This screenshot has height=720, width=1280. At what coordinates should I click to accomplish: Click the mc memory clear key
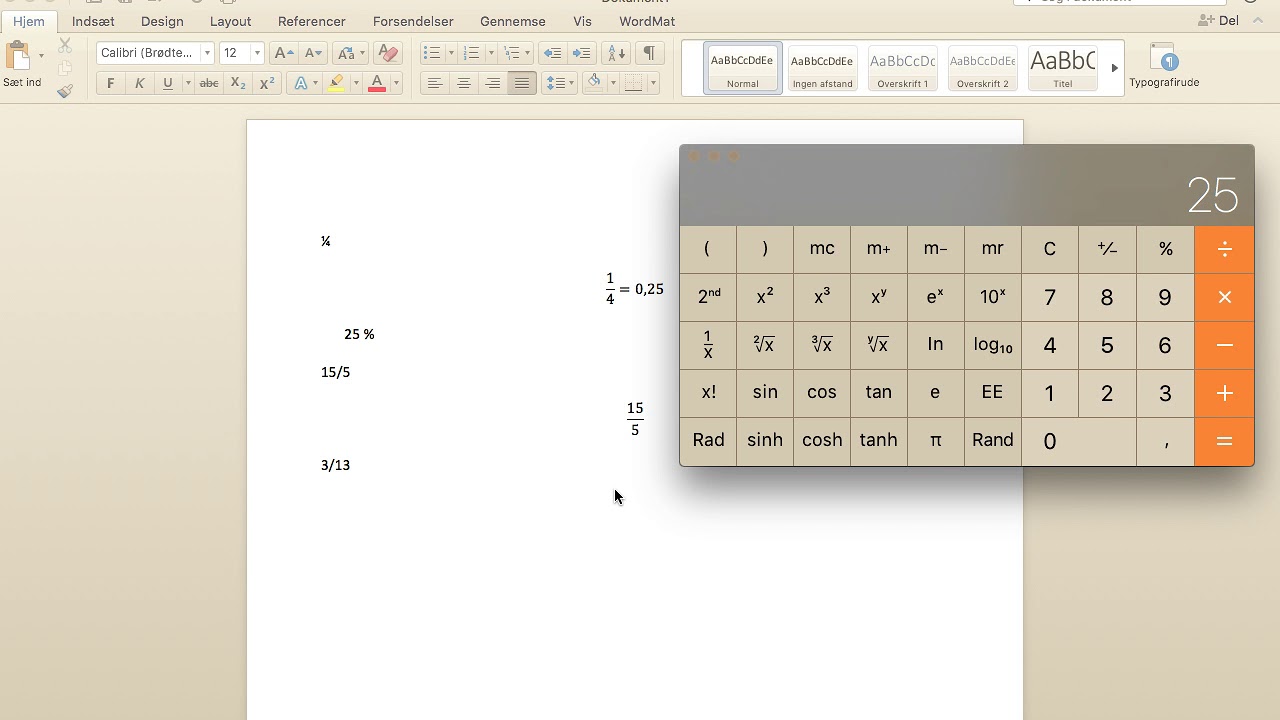pos(822,249)
